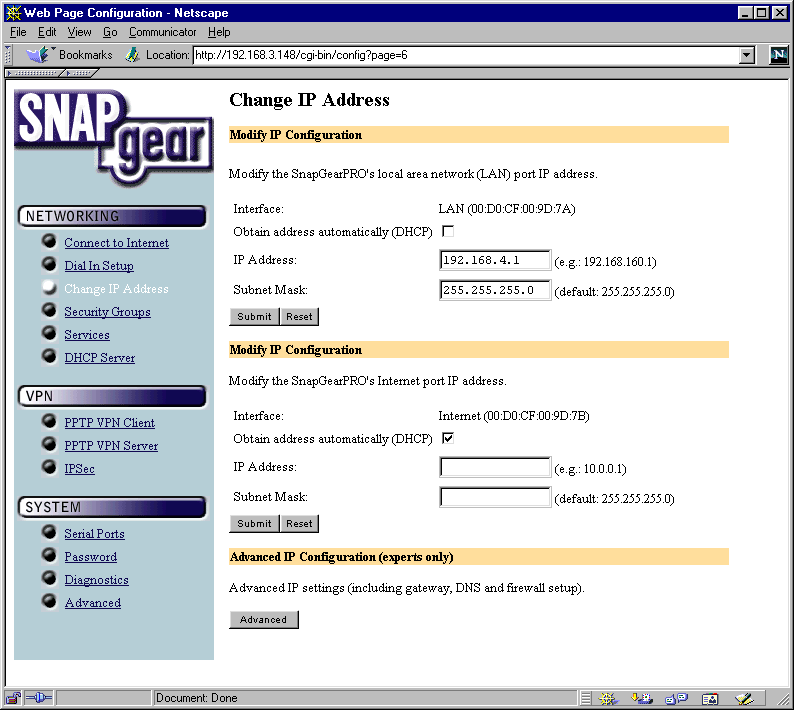This screenshot has width=794, height=710.
Task: Click the Bookmarks icon in the toolbar
Action: coord(38,54)
